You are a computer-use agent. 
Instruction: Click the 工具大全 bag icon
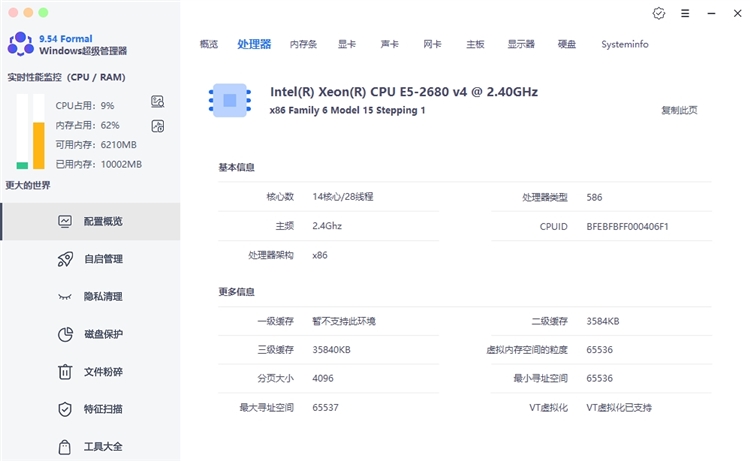click(65, 447)
